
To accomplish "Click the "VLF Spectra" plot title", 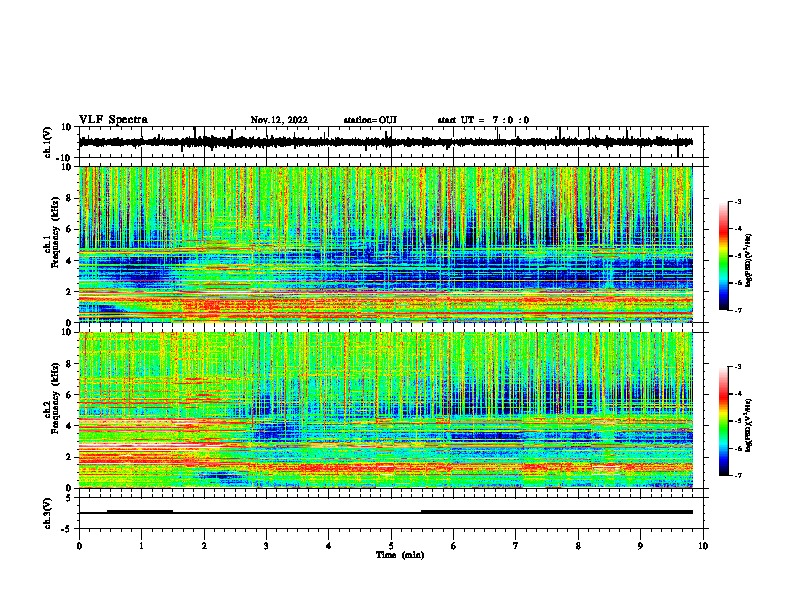I will coord(113,120).
